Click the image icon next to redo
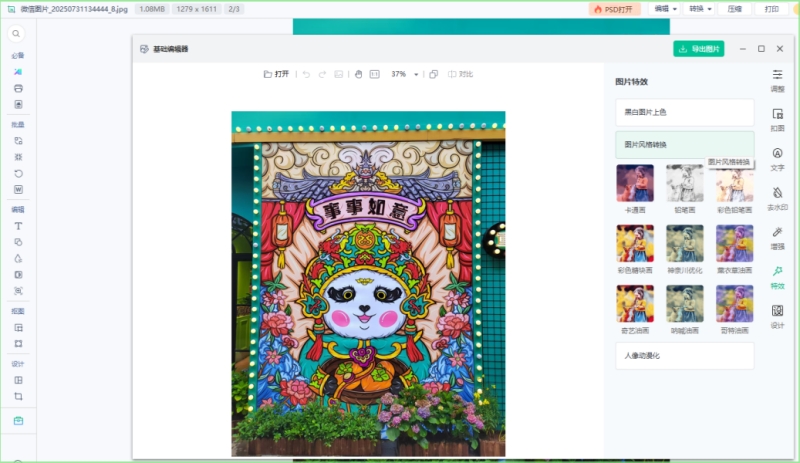The width and height of the screenshot is (800, 463). point(339,74)
